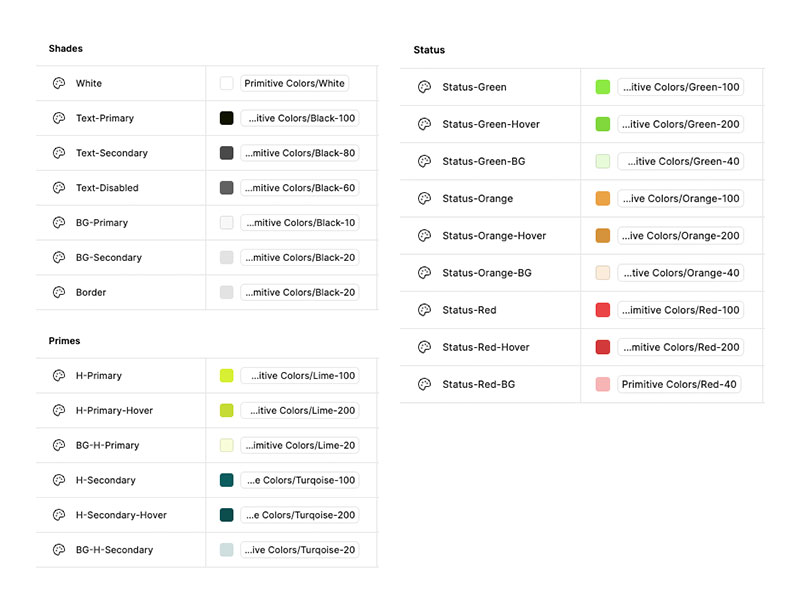Select the Status-Green palette icon

pos(424,87)
